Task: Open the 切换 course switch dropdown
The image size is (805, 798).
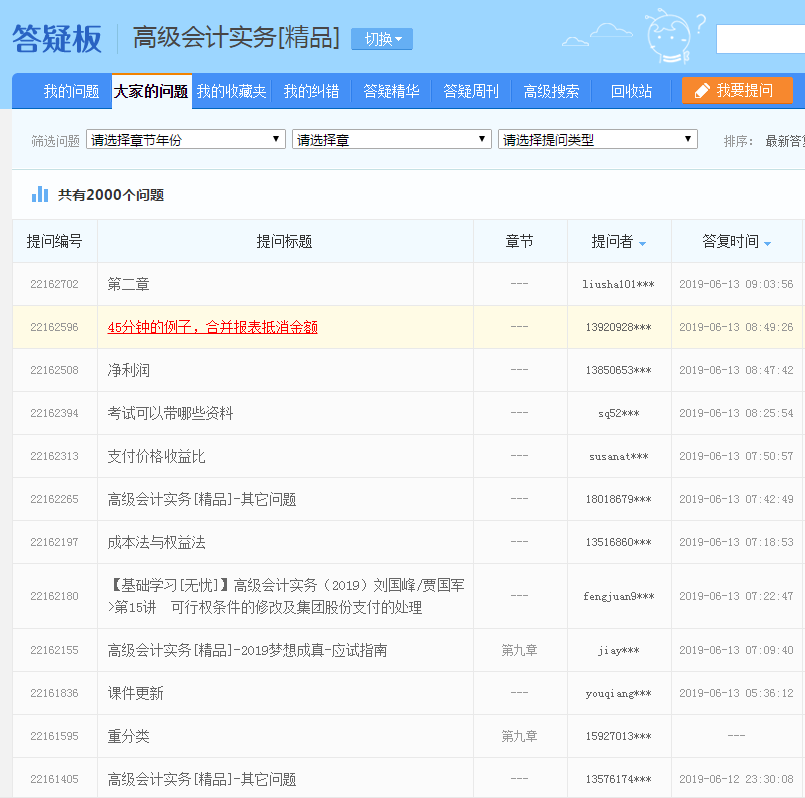Action: [x=382, y=39]
